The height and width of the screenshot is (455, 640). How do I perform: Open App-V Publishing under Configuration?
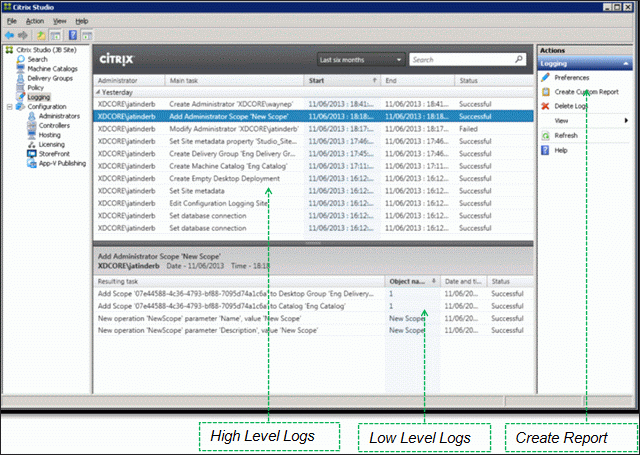coord(62,163)
